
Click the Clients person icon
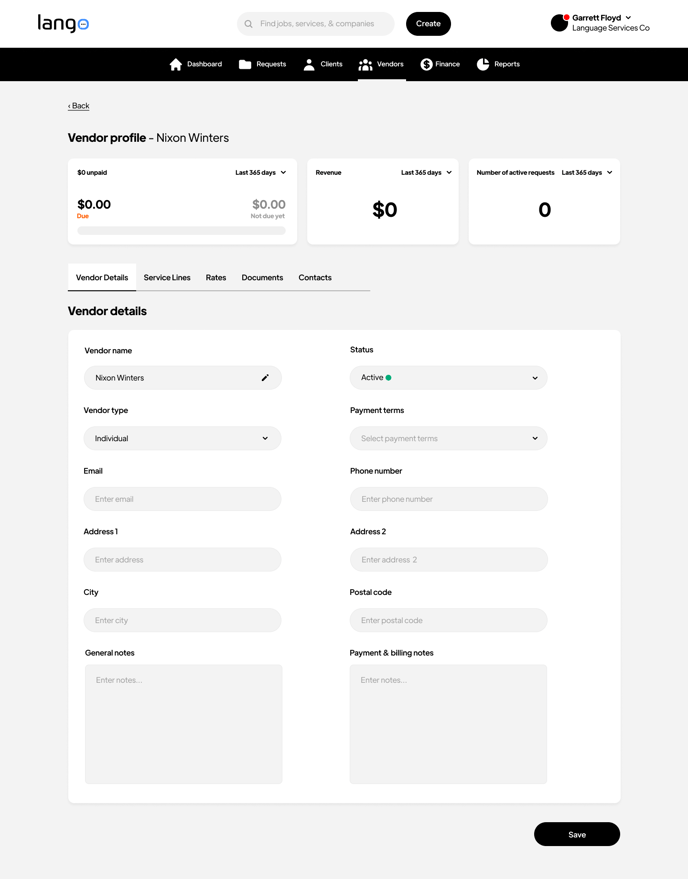point(307,63)
